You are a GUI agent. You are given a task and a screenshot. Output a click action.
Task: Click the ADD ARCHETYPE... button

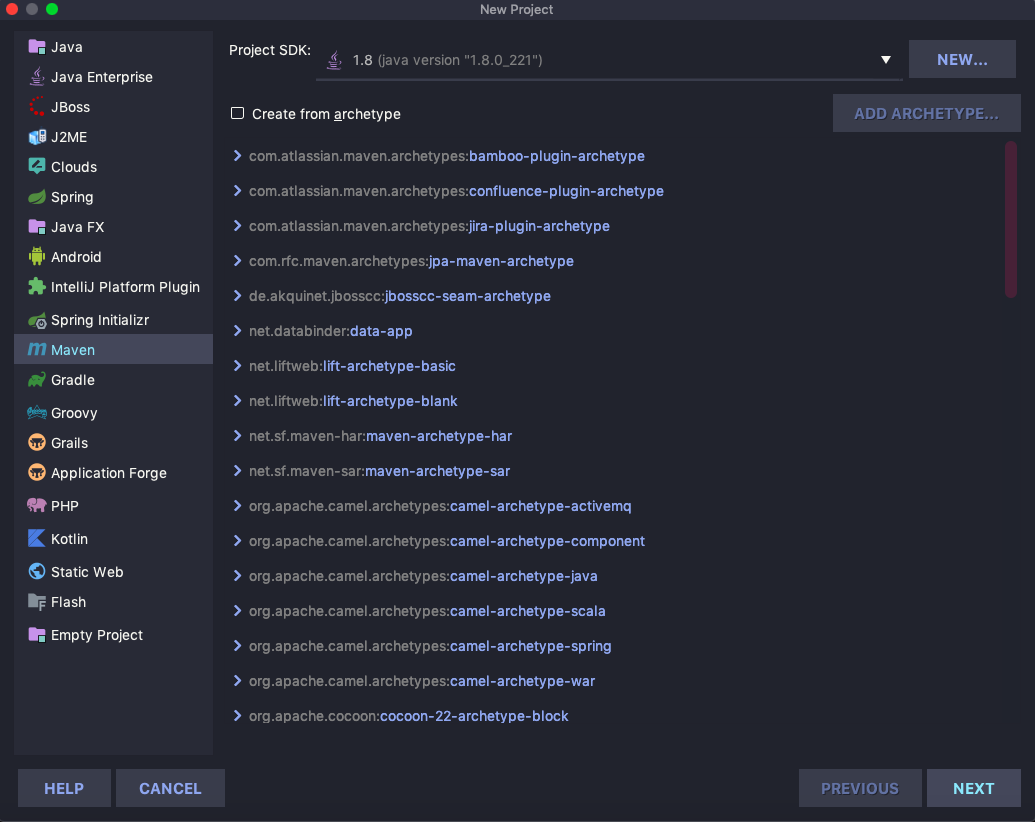click(x=926, y=113)
